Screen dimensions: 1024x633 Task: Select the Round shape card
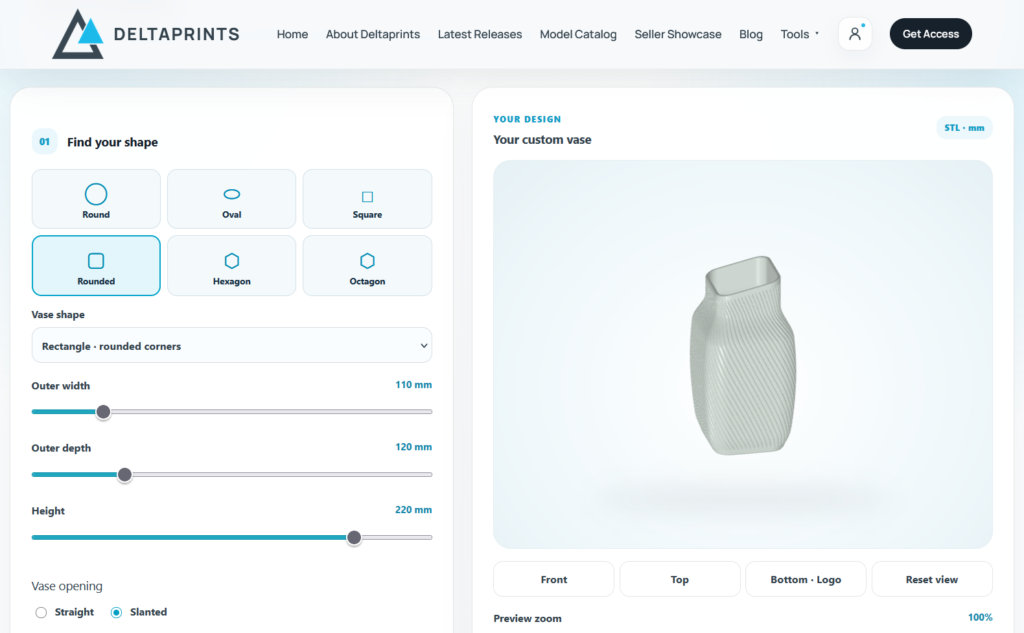96,199
